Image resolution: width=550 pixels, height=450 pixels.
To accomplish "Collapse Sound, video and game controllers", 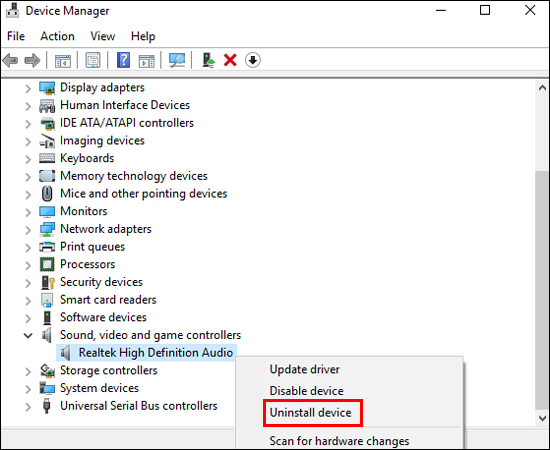I will [x=28, y=335].
